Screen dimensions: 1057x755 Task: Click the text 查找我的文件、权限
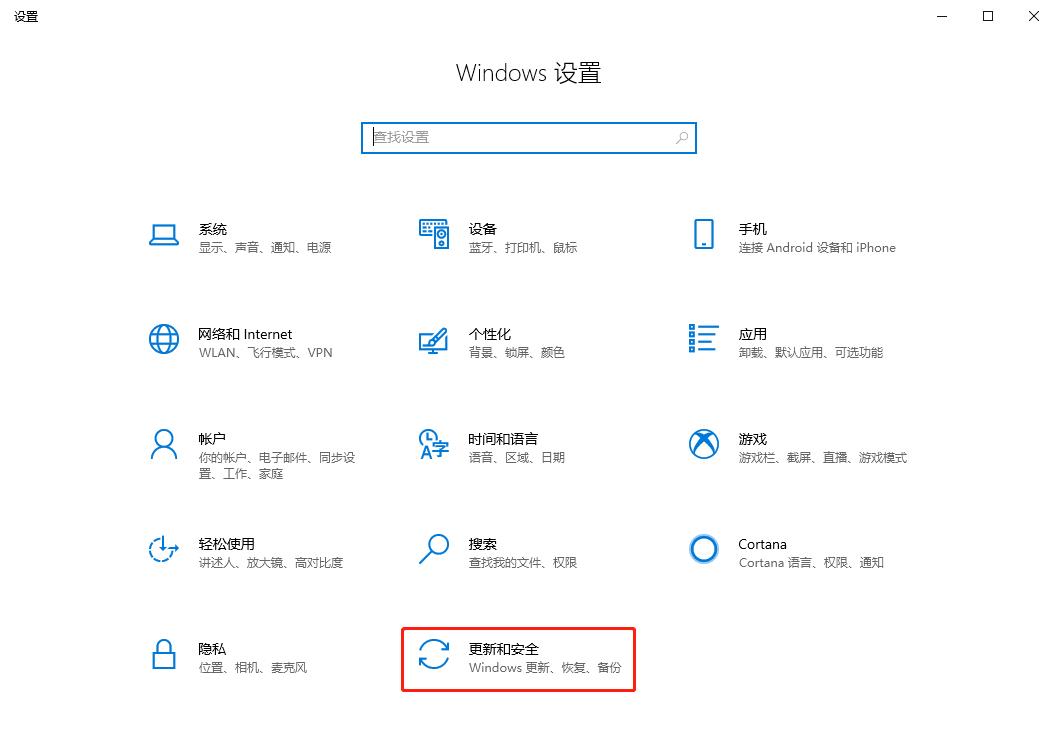[523, 562]
